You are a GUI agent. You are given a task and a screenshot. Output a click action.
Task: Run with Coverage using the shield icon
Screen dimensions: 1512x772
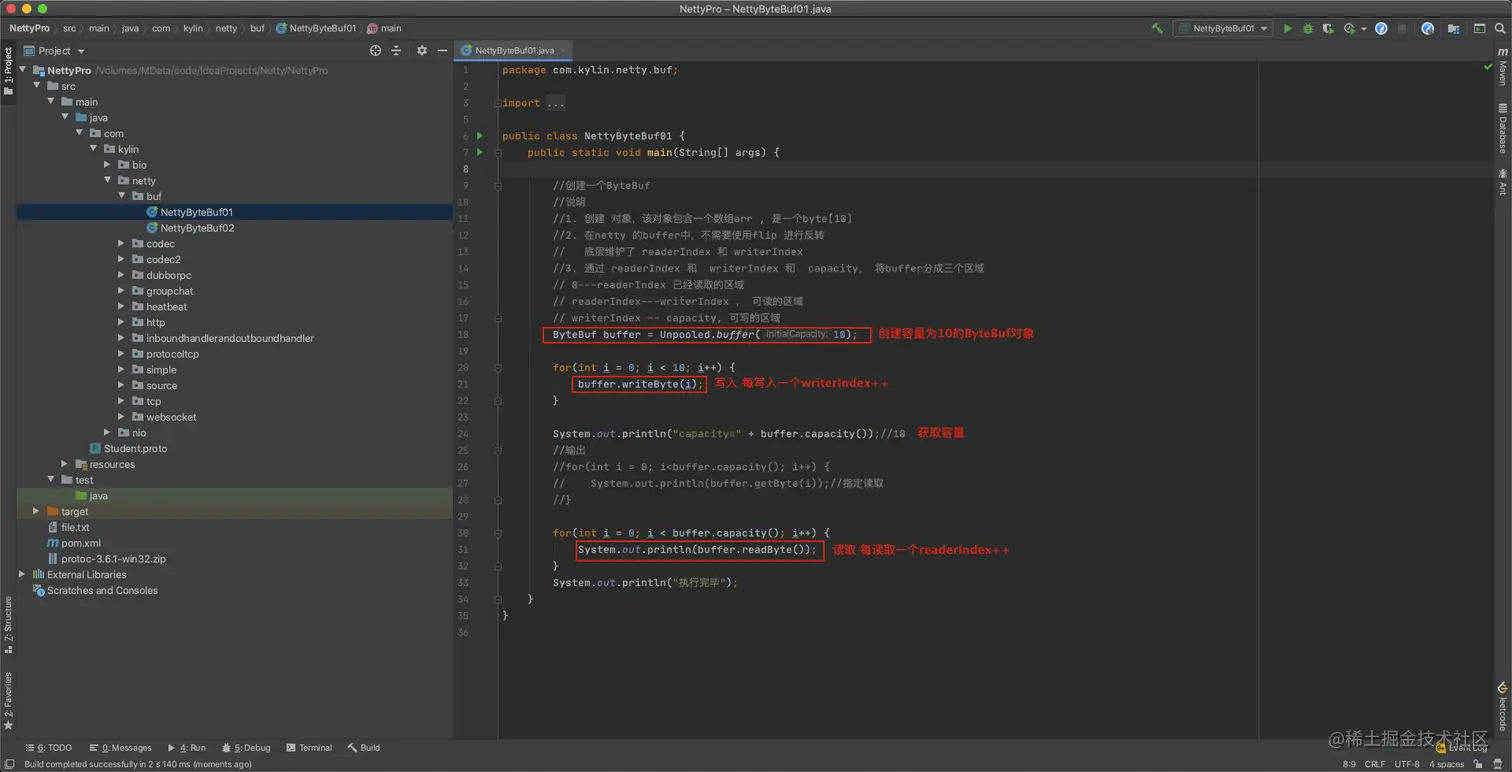1328,29
